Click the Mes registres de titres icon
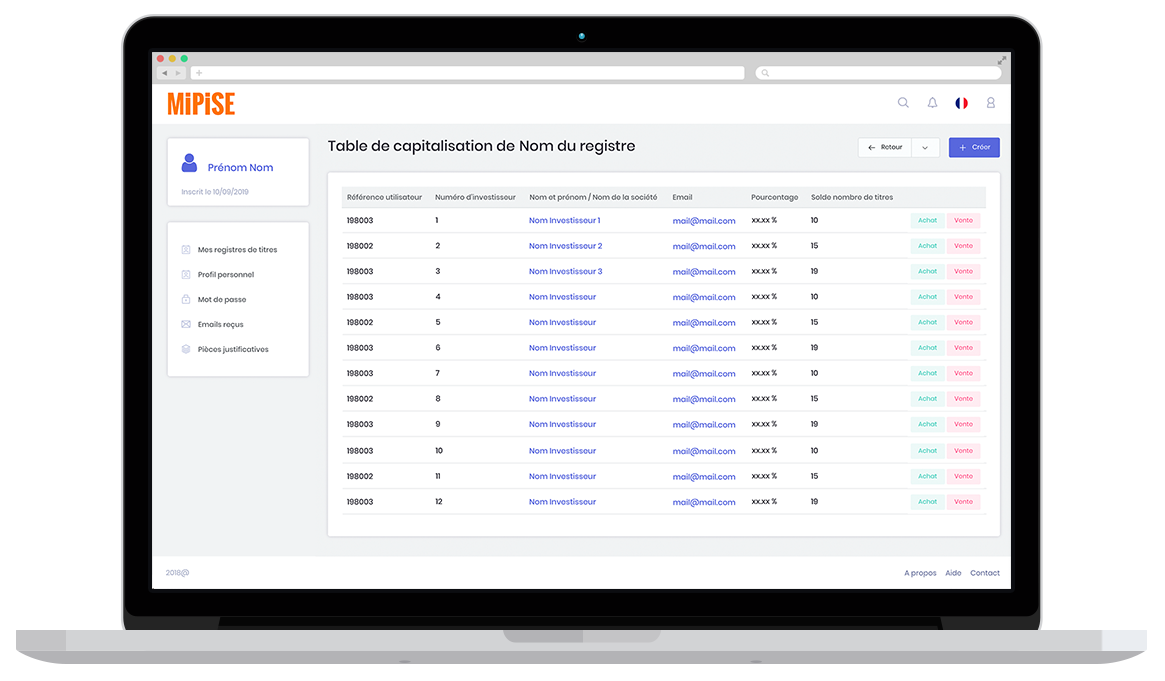The image size is (1165, 681). [x=186, y=250]
